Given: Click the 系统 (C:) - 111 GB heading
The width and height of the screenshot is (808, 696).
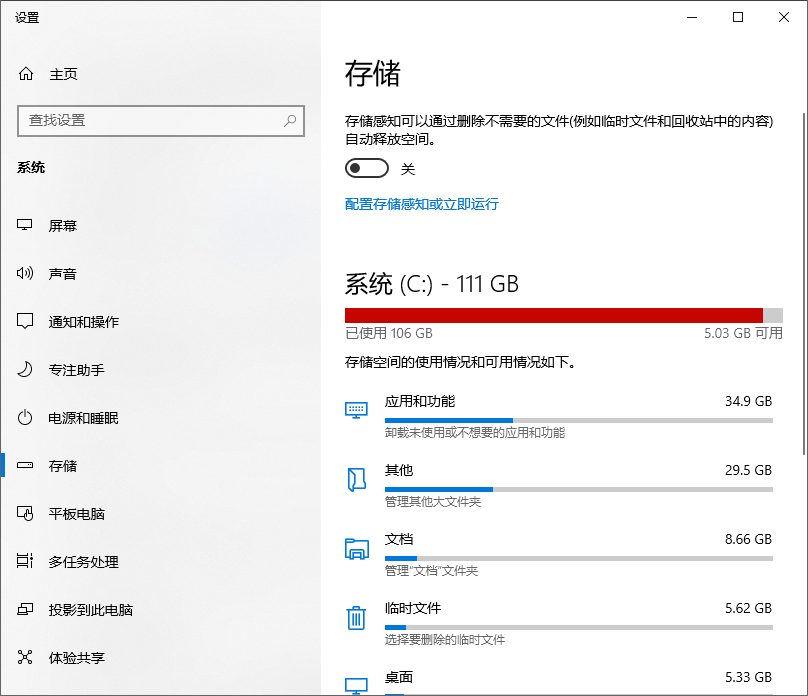Looking at the screenshot, I should point(431,284).
